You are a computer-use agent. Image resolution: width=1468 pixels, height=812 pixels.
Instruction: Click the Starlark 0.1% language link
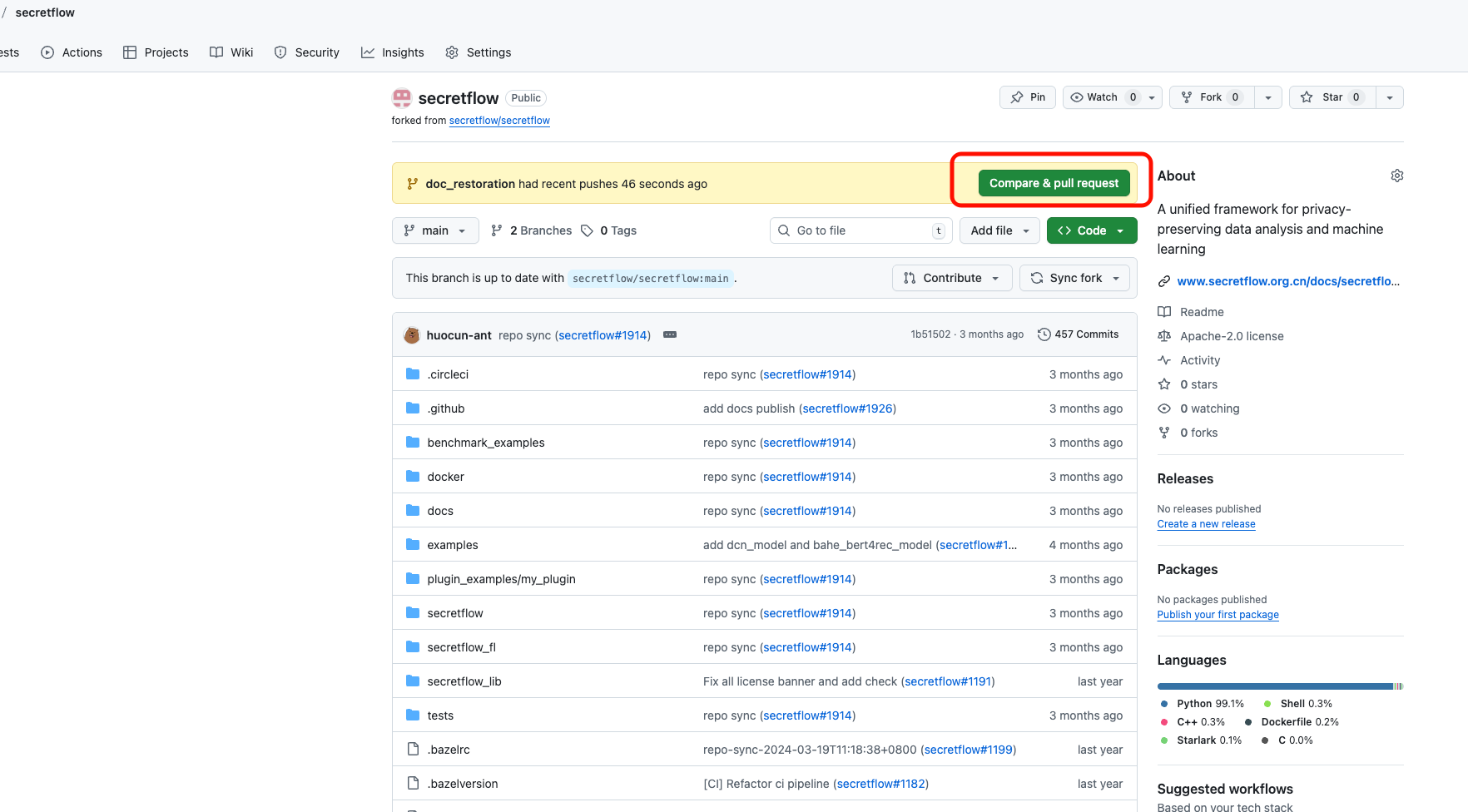coord(1201,740)
